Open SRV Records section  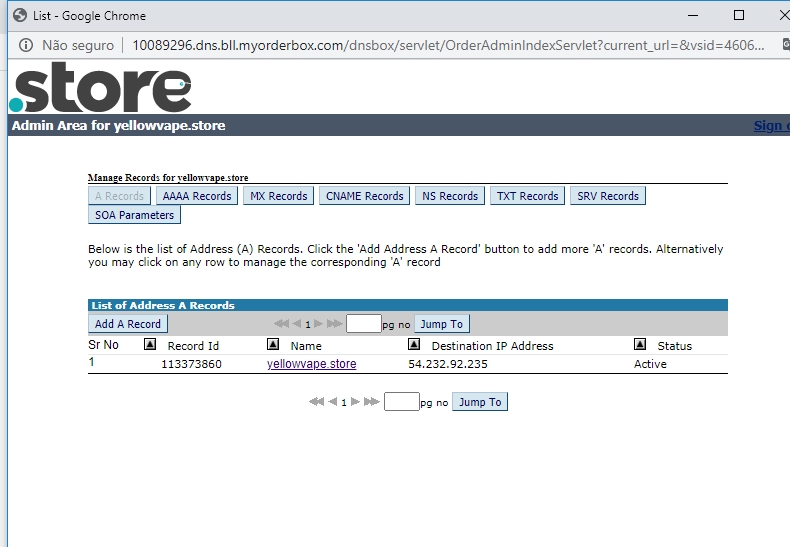pyautogui.click(x=608, y=196)
